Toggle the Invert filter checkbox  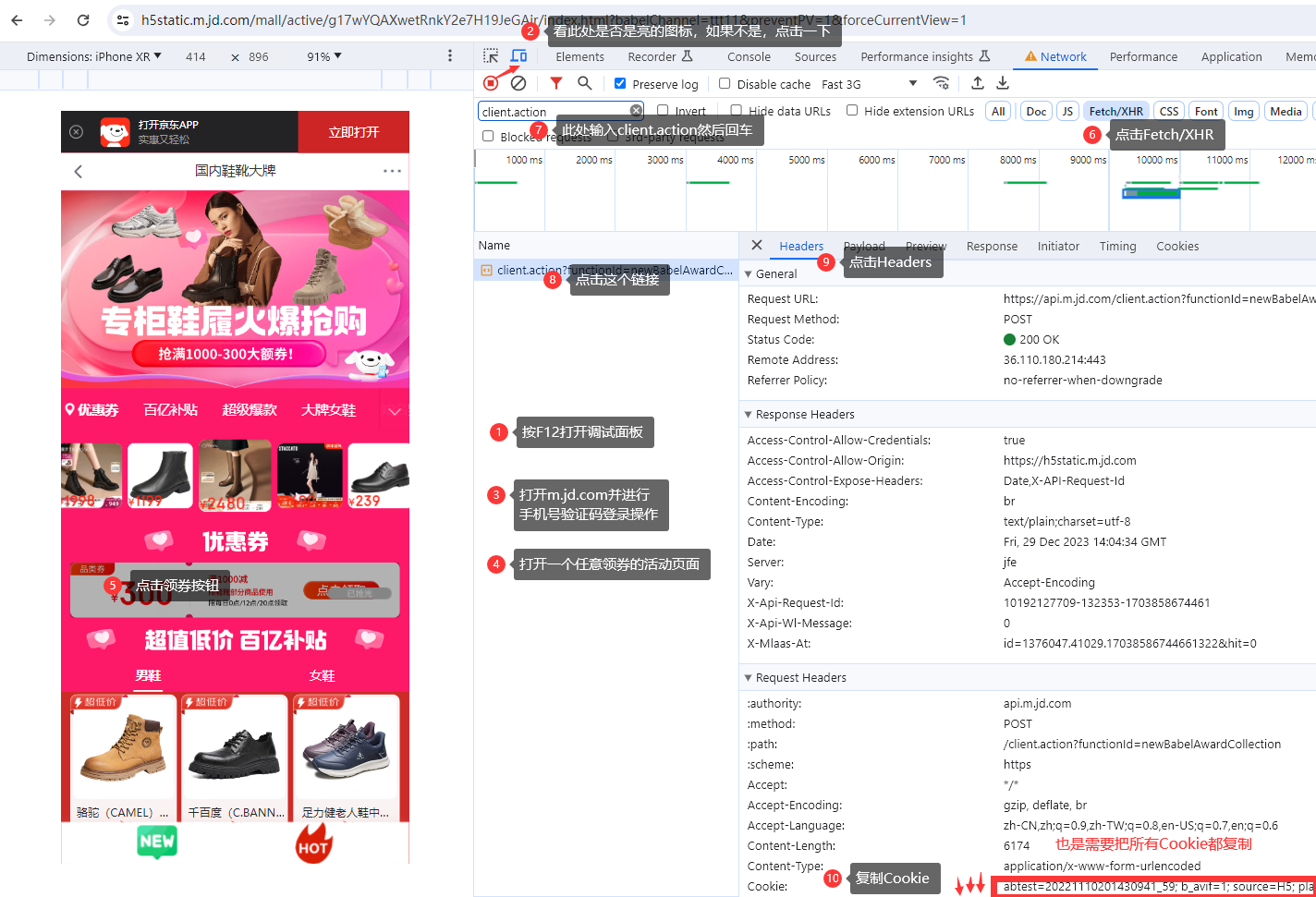click(662, 111)
